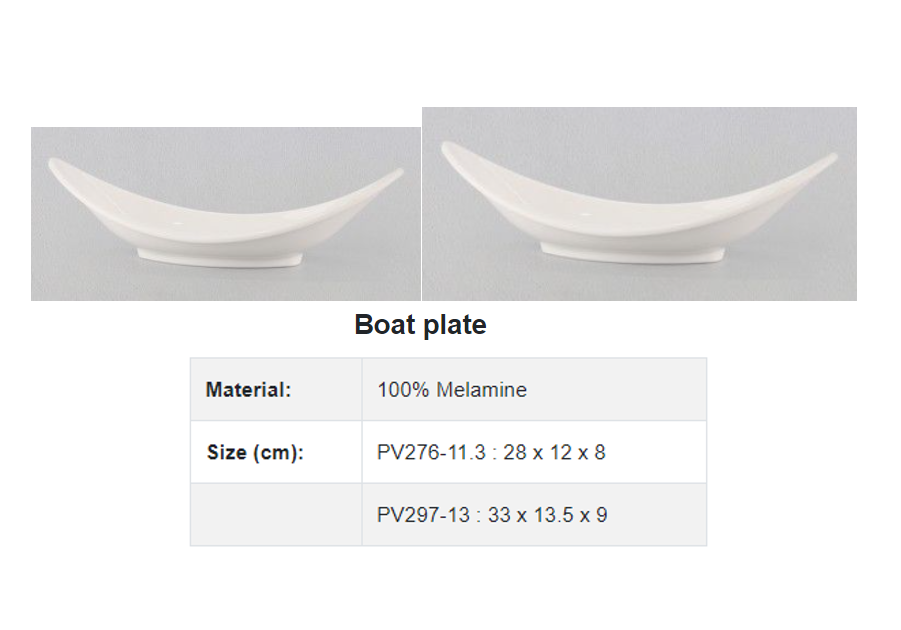Select the Material: label cell
Viewport: 901px width, 630px height.
pos(276,390)
